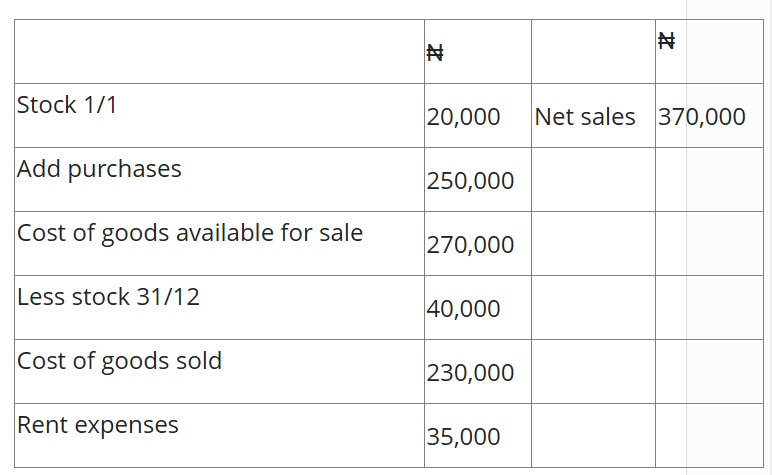Viewport: 772px width, 475px height.
Task: Click the Stock 1/1 label cell
Action: pyautogui.click(x=67, y=104)
